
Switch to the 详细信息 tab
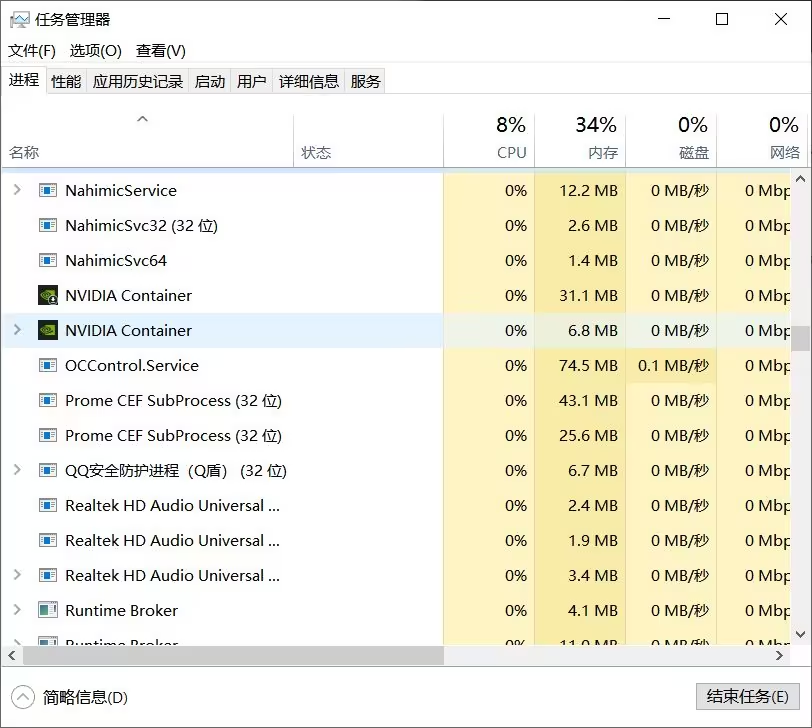pos(309,82)
